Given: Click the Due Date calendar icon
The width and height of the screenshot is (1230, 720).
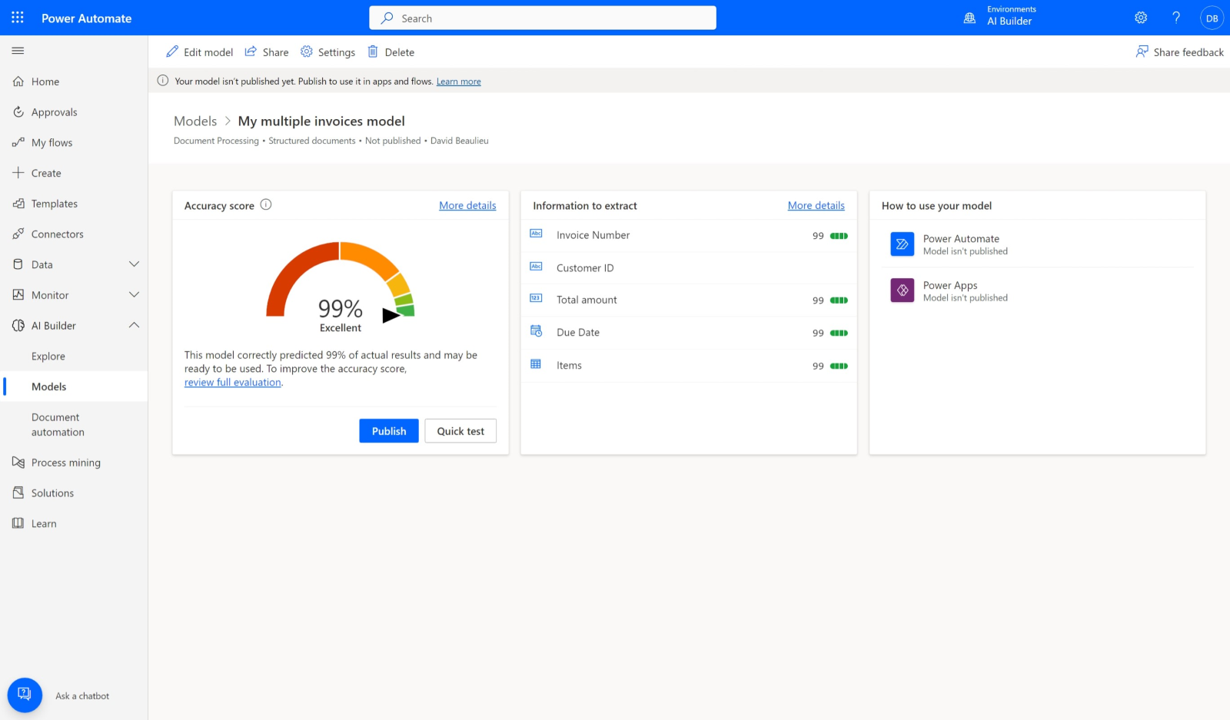Looking at the screenshot, I should [x=537, y=332].
